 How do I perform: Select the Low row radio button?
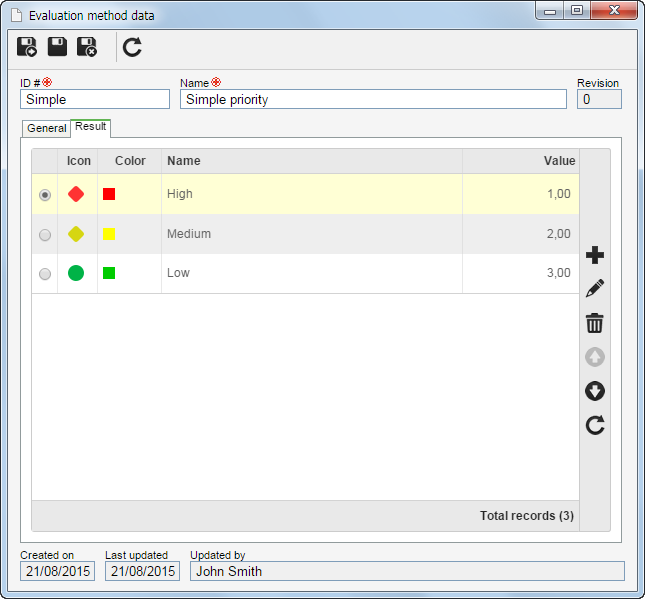coord(45,274)
